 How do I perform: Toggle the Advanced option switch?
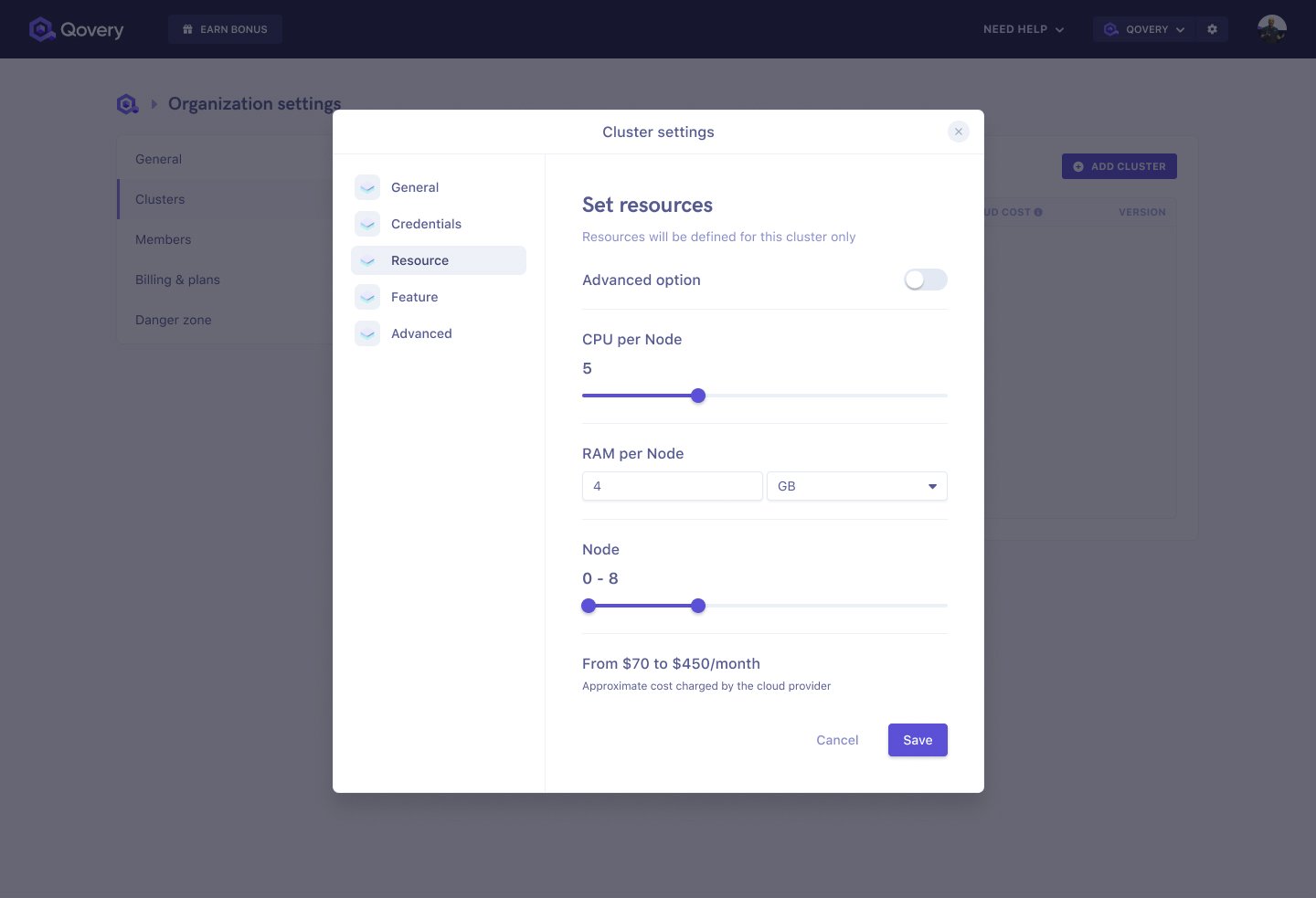pos(926,280)
